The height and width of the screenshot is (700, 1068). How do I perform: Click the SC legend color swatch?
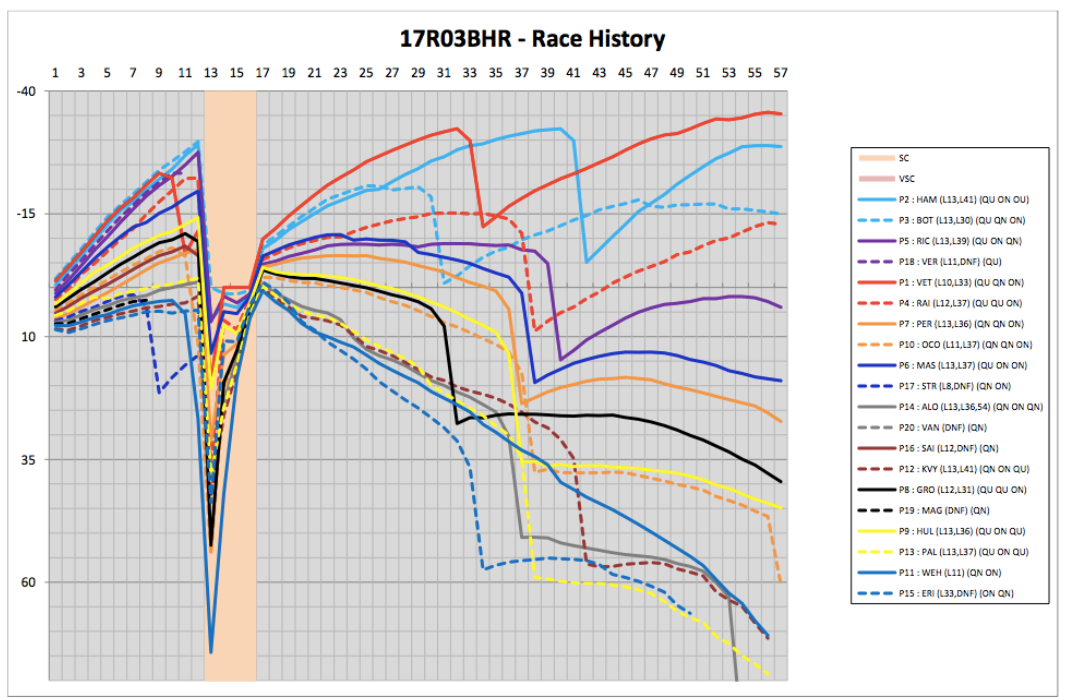click(x=877, y=157)
